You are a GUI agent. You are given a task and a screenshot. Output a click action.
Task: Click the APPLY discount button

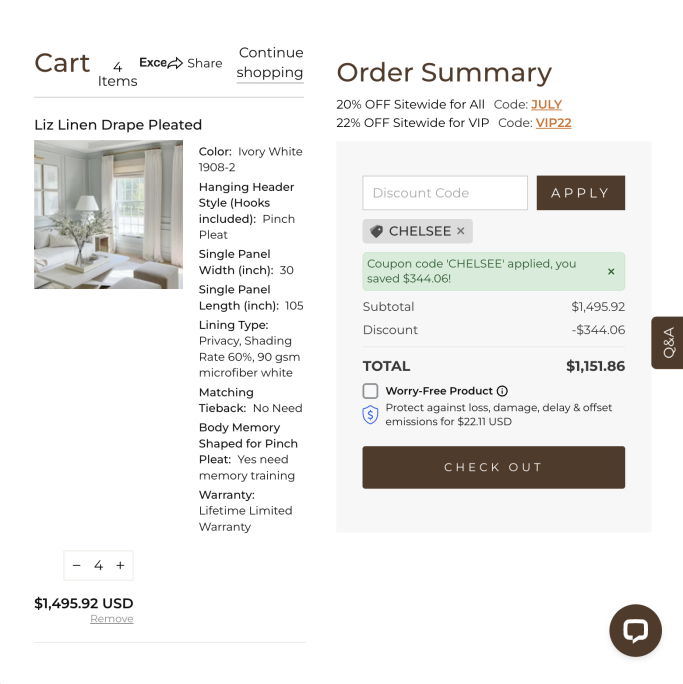tap(581, 193)
